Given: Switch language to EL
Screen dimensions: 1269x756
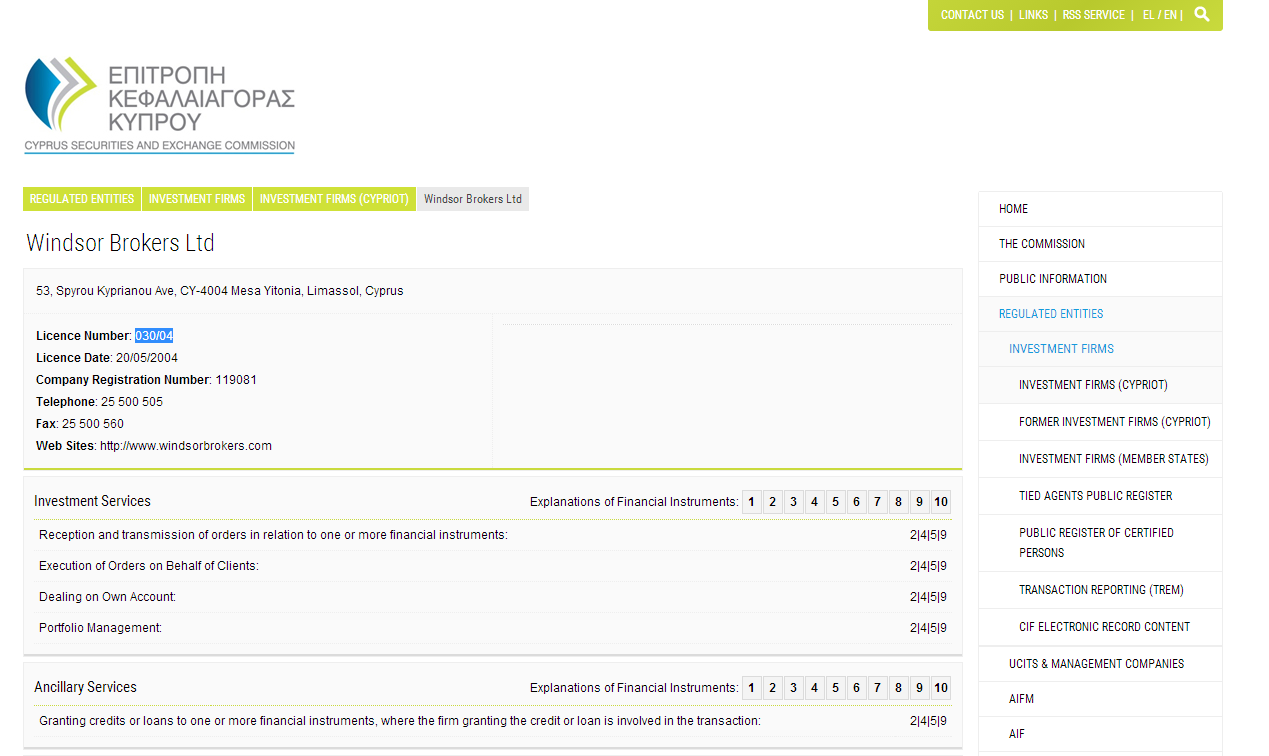Looking at the screenshot, I should click(1148, 15).
